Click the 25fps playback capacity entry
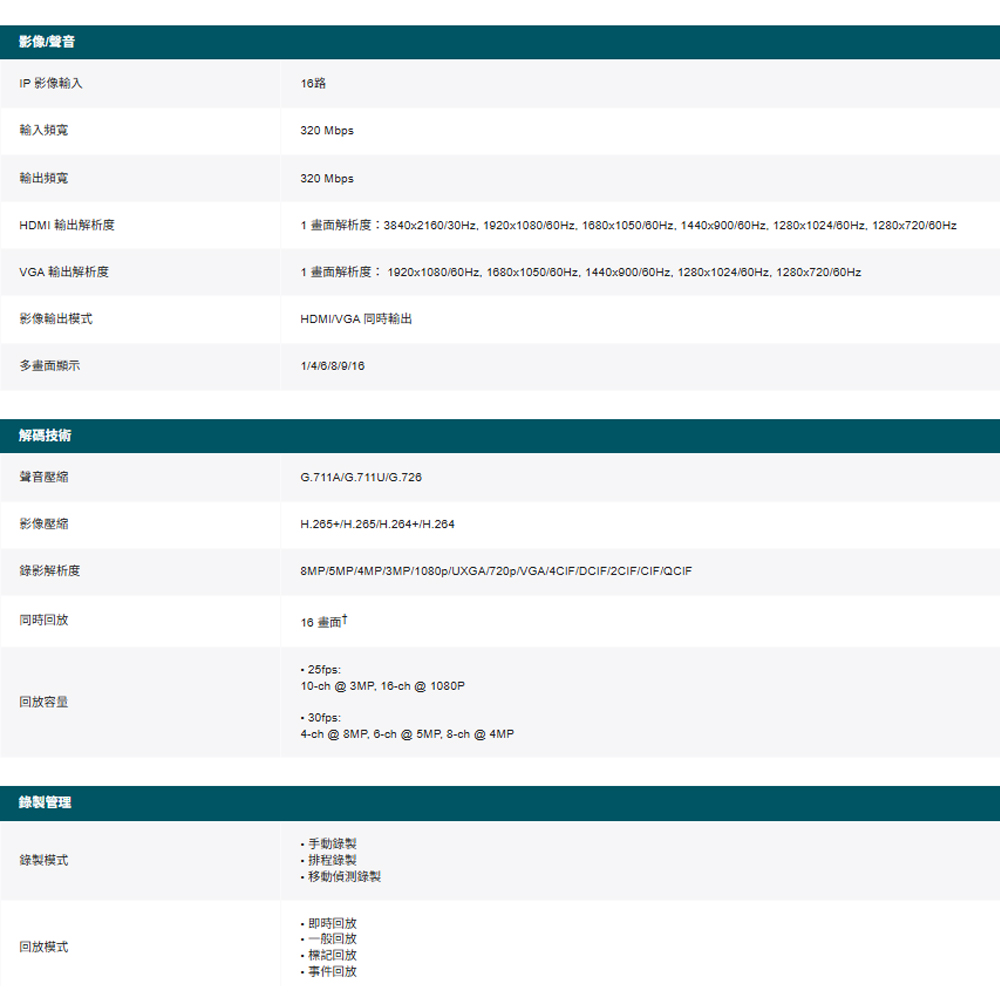This screenshot has height=1000, width=1000. (383, 678)
